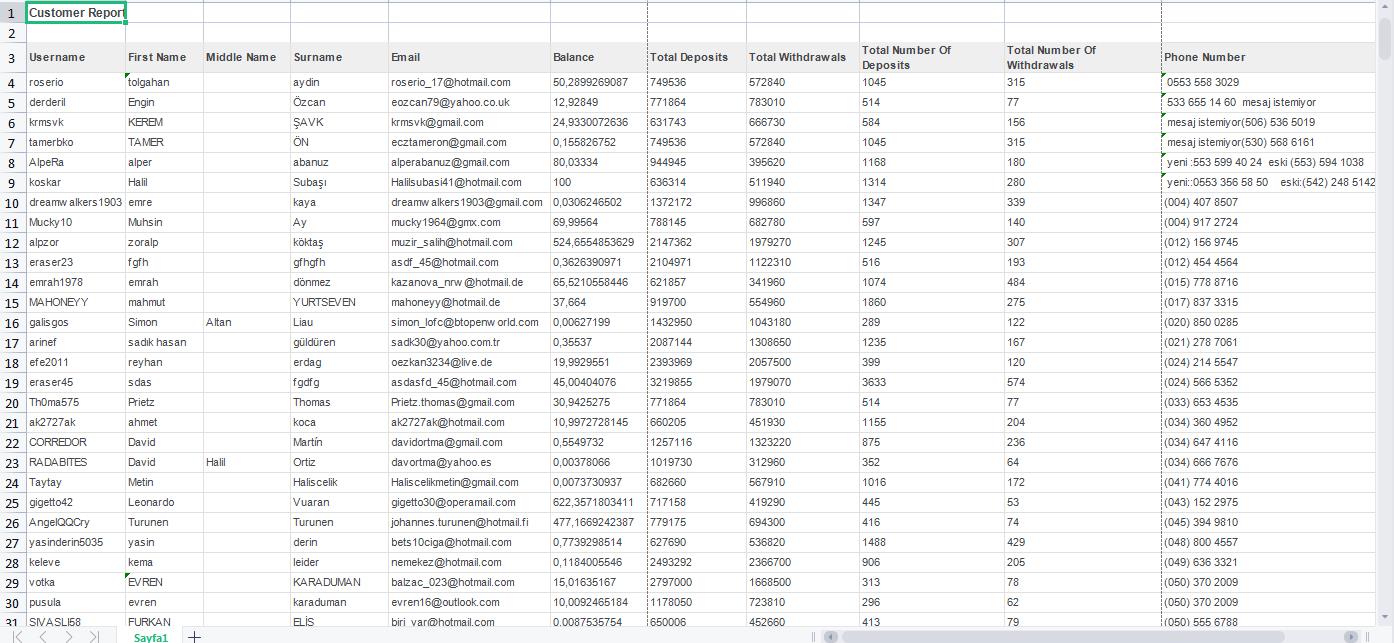Viewport: 1394px width, 643px height.
Task: Jump to the first sheet with the navigation arrow
Action: pyautogui.click(x=18, y=636)
